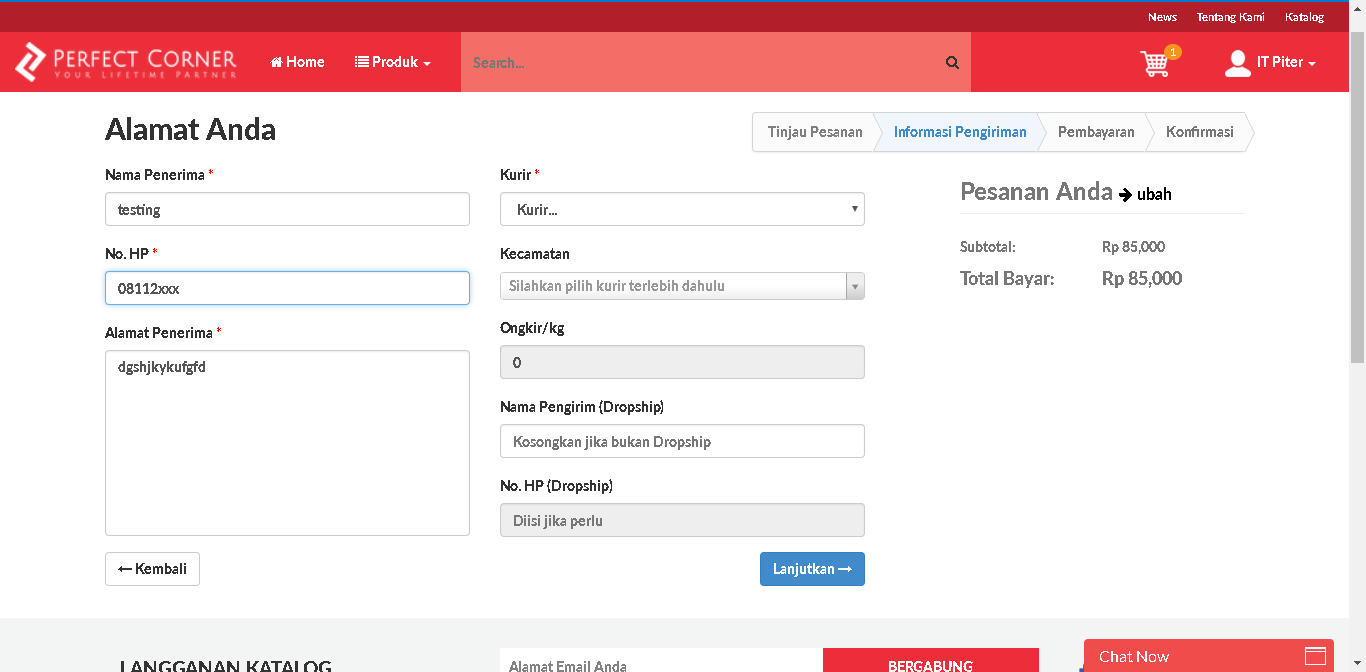Select the Pembayaran step tab
This screenshot has height=672, width=1366.
(1096, 132)
